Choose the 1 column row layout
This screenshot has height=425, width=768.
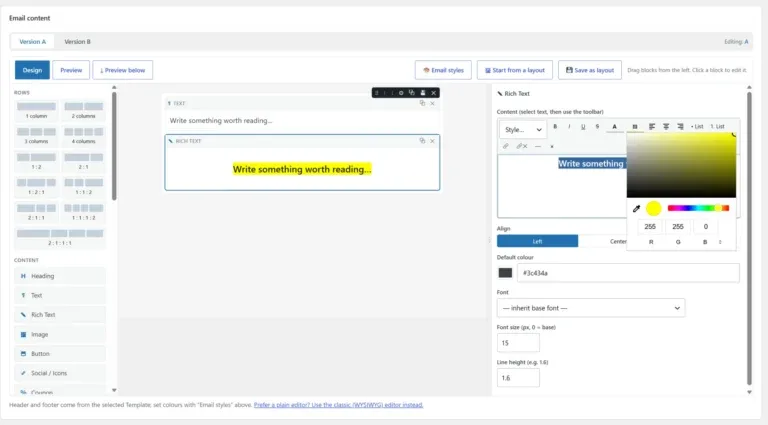coord(36,111)
